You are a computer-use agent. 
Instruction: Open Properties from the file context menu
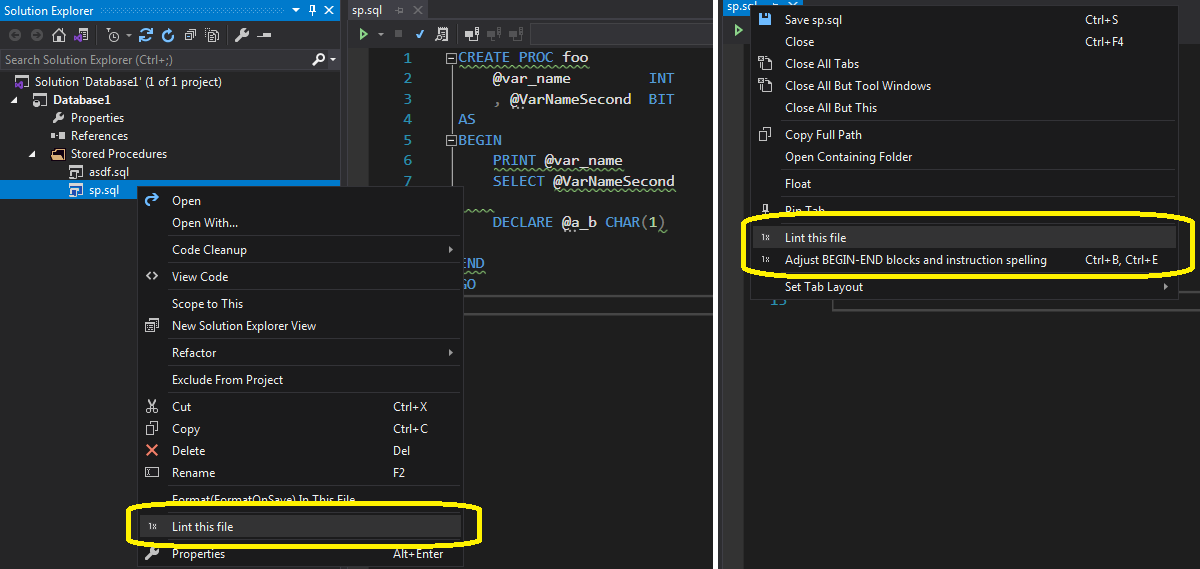[299, 554]
